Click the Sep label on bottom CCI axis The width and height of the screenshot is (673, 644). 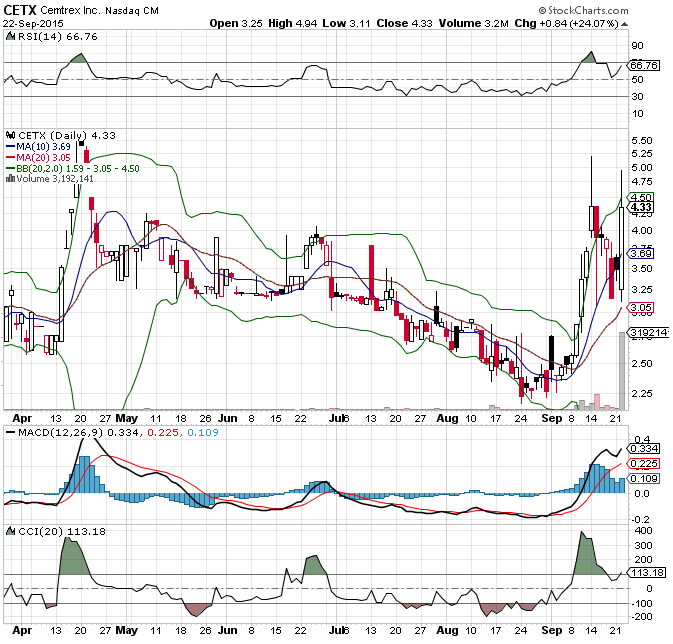(x=552, y=630)
